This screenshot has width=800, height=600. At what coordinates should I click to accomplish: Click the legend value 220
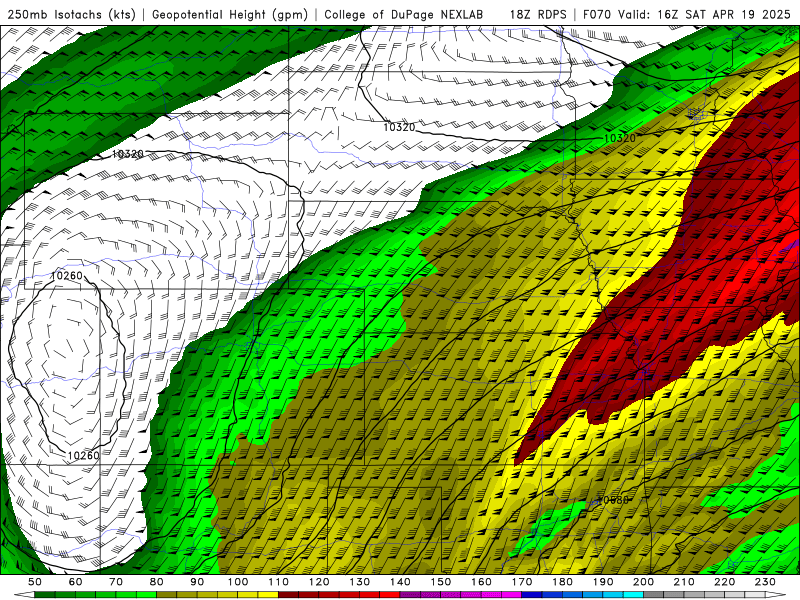tap(725, 582)
